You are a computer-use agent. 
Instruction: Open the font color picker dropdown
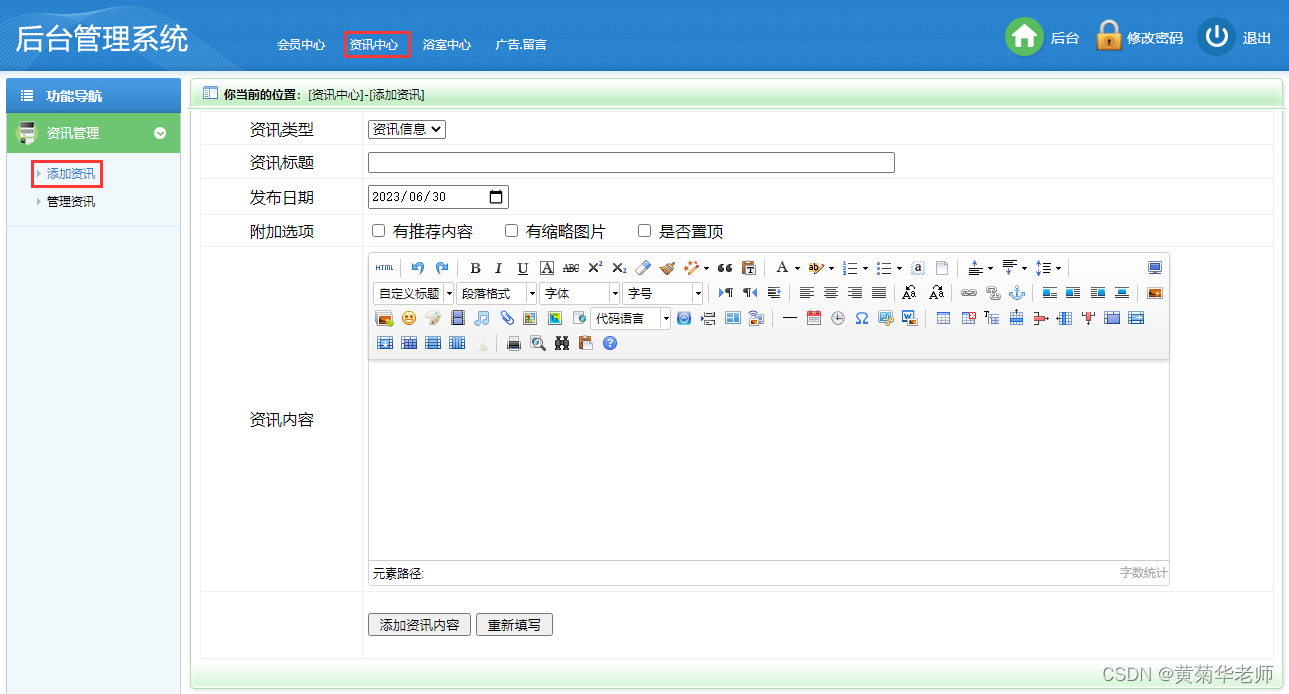(x=794, y=267)
